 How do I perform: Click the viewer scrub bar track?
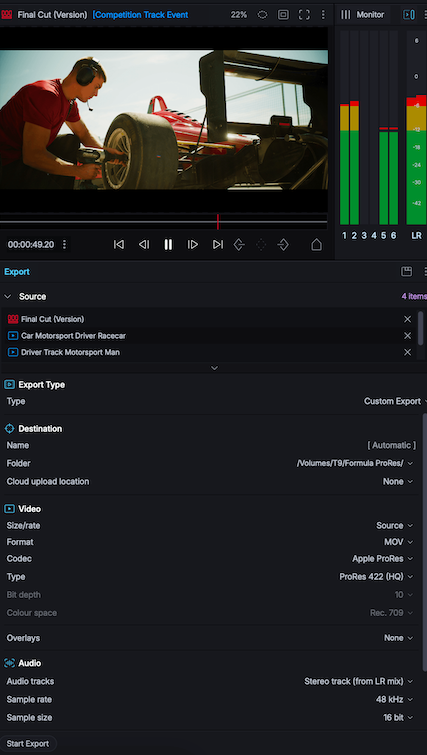point(164,222)
